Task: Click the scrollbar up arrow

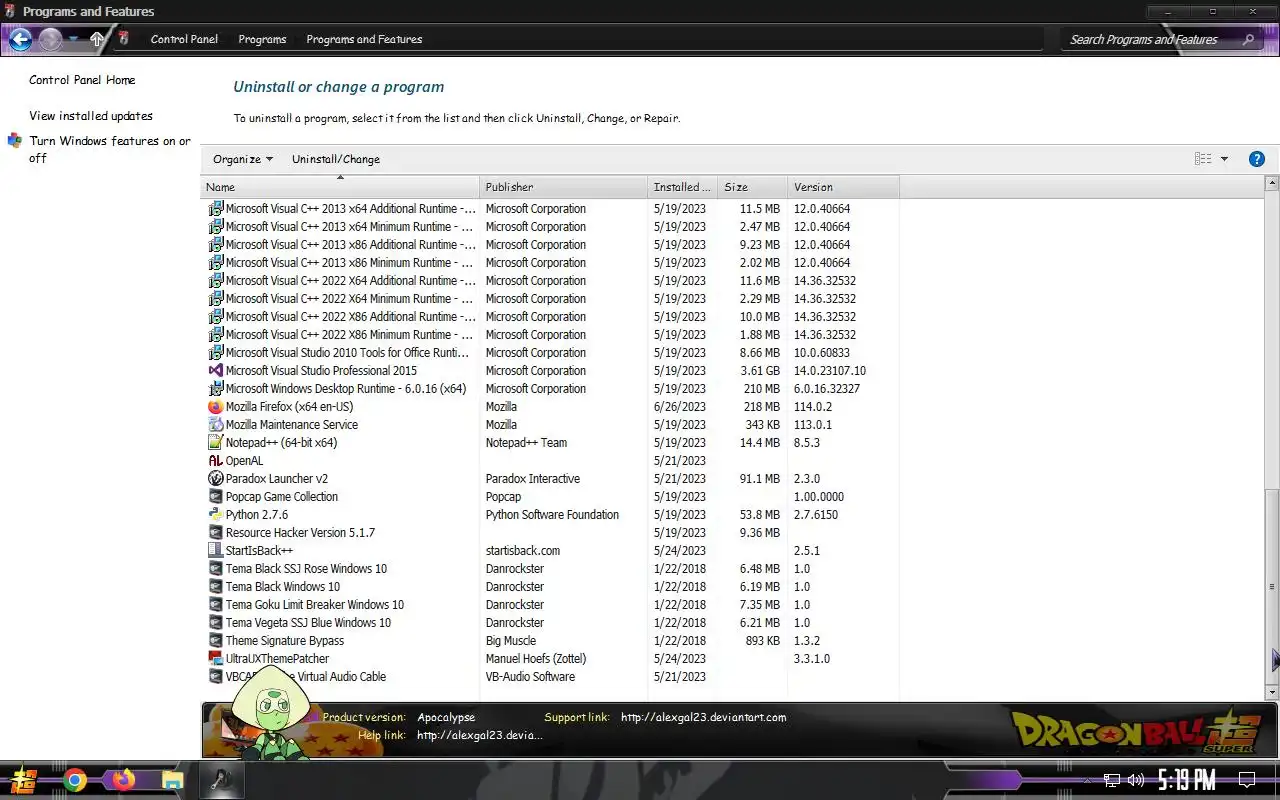Action: [x=1272, y=184]
